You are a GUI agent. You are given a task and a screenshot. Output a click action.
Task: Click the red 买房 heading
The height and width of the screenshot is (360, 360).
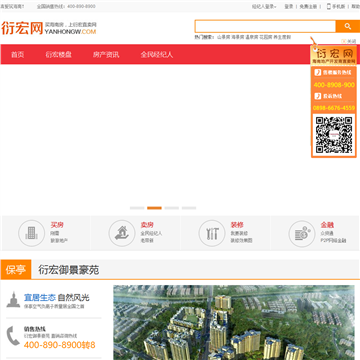57,225
